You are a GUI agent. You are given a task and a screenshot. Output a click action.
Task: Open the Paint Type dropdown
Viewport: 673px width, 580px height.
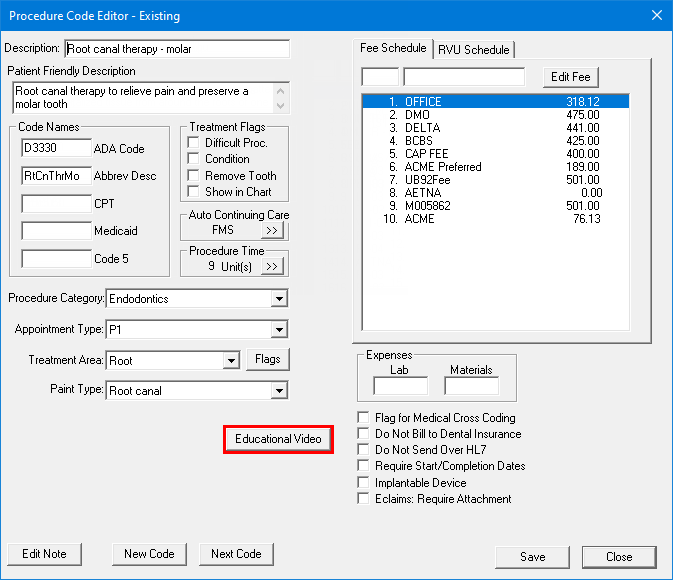278,391
